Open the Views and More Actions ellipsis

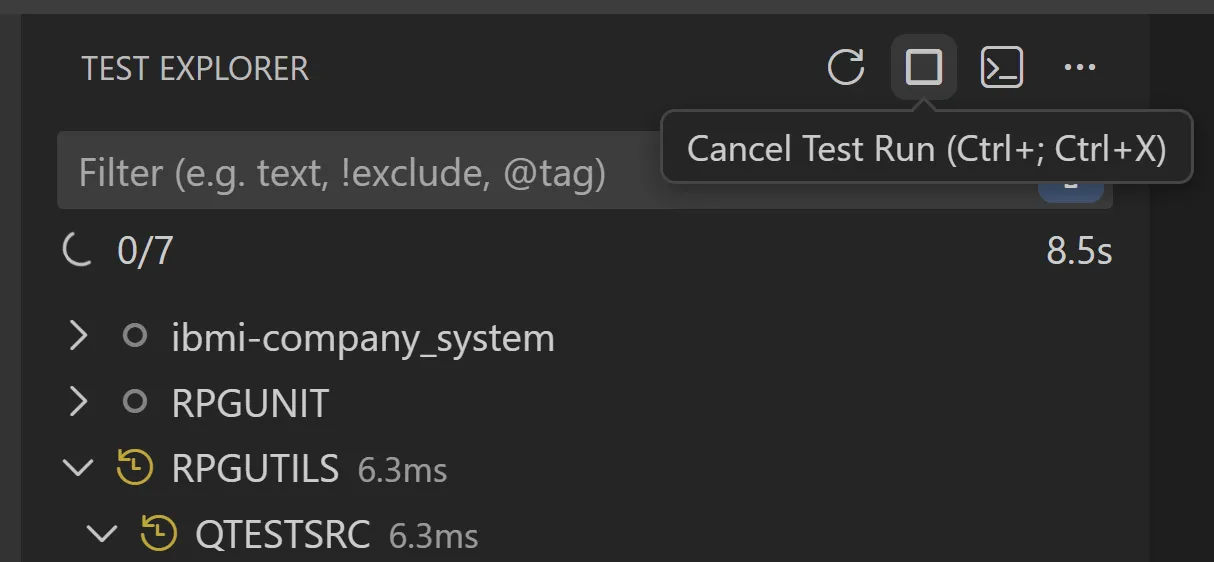(x=1079, y=68)
